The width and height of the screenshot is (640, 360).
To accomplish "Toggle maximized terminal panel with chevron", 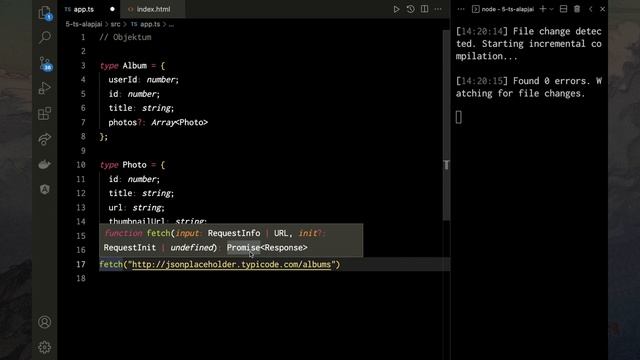I will (x=590, y=9).
